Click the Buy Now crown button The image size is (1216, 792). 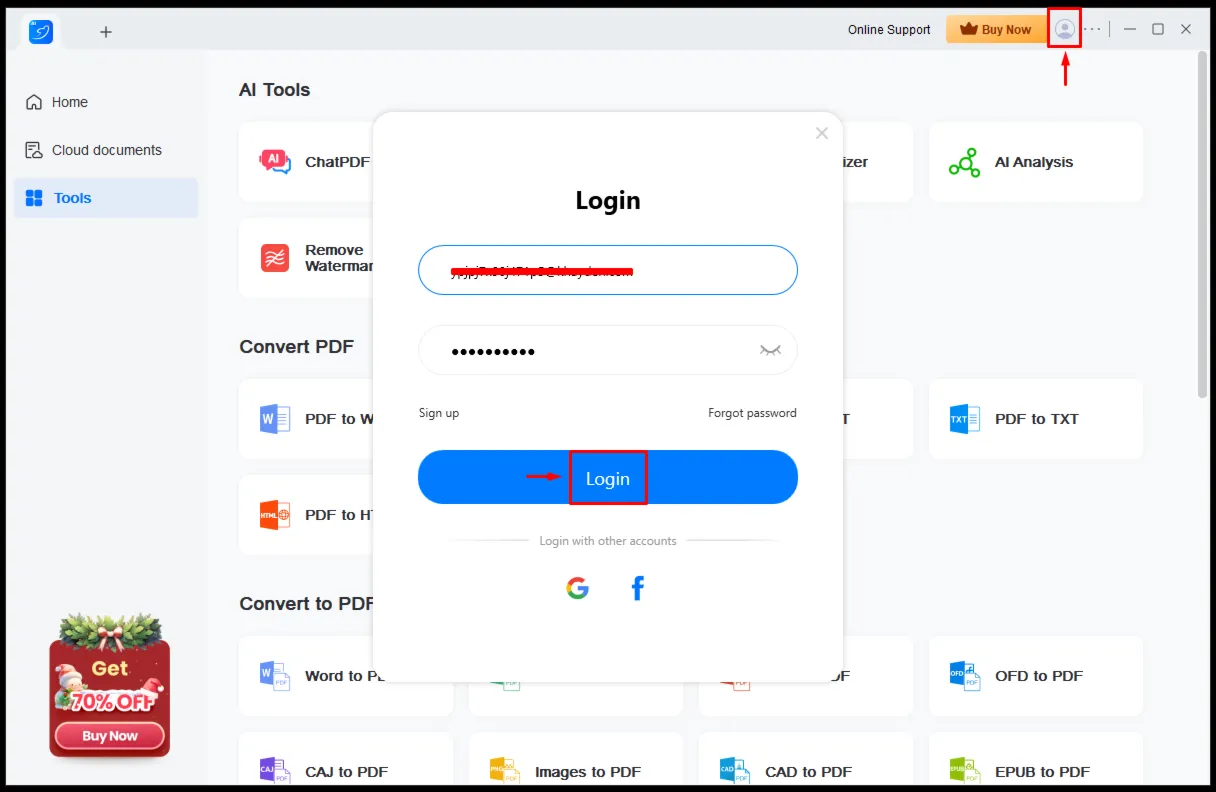point(996,29)
